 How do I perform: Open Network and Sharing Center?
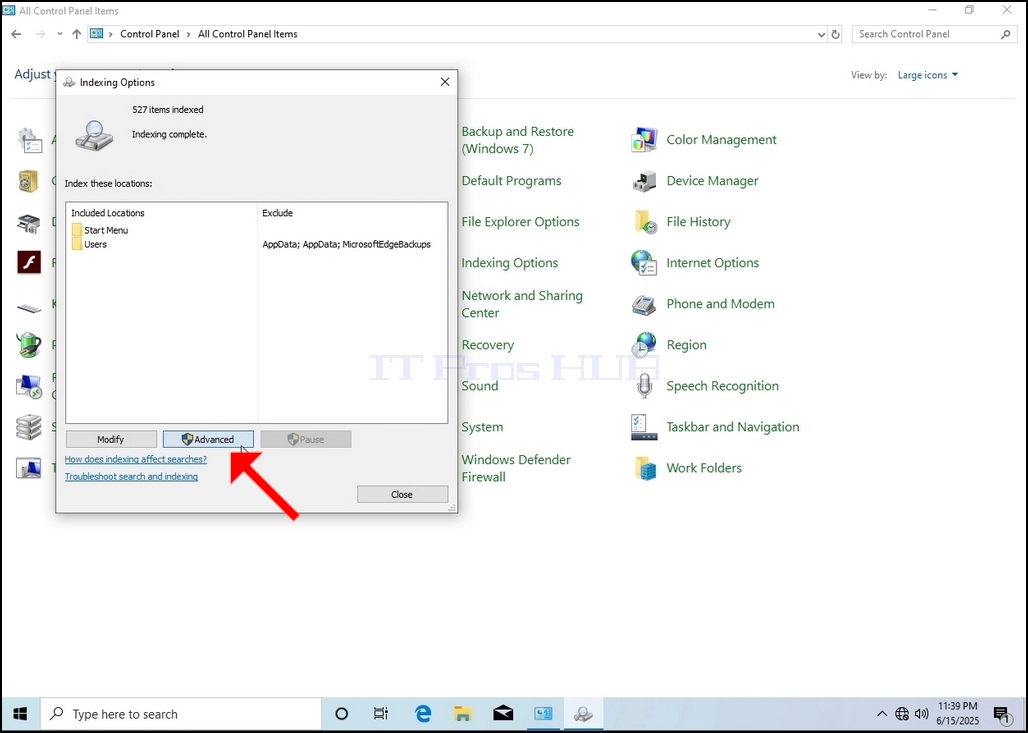pyautogui.click(x=522, y=304)
